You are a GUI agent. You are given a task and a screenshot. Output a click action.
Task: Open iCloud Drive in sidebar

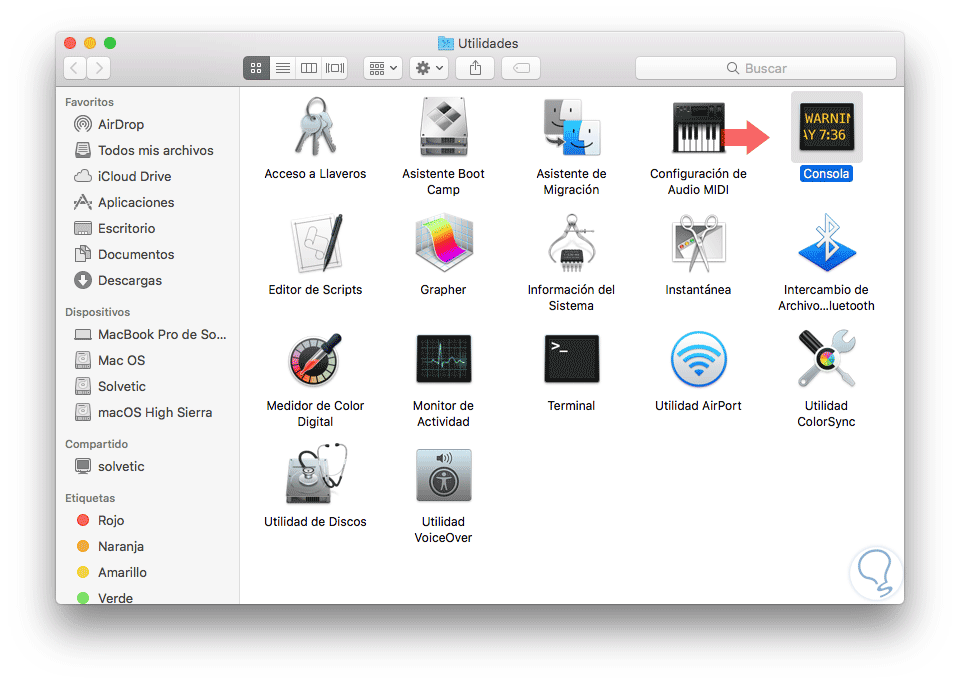[147, 176]
